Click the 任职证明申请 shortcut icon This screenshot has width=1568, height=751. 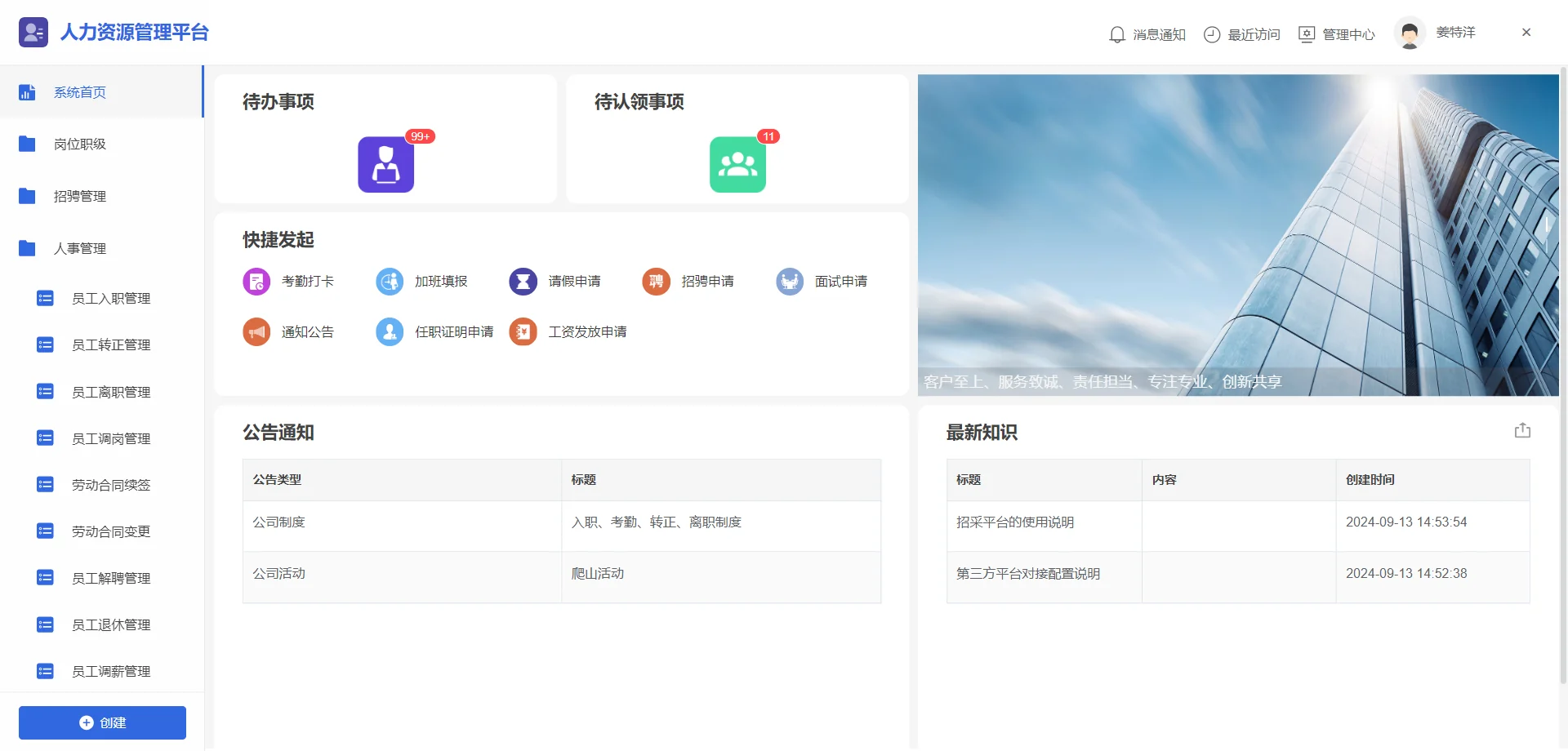point(390,332)
